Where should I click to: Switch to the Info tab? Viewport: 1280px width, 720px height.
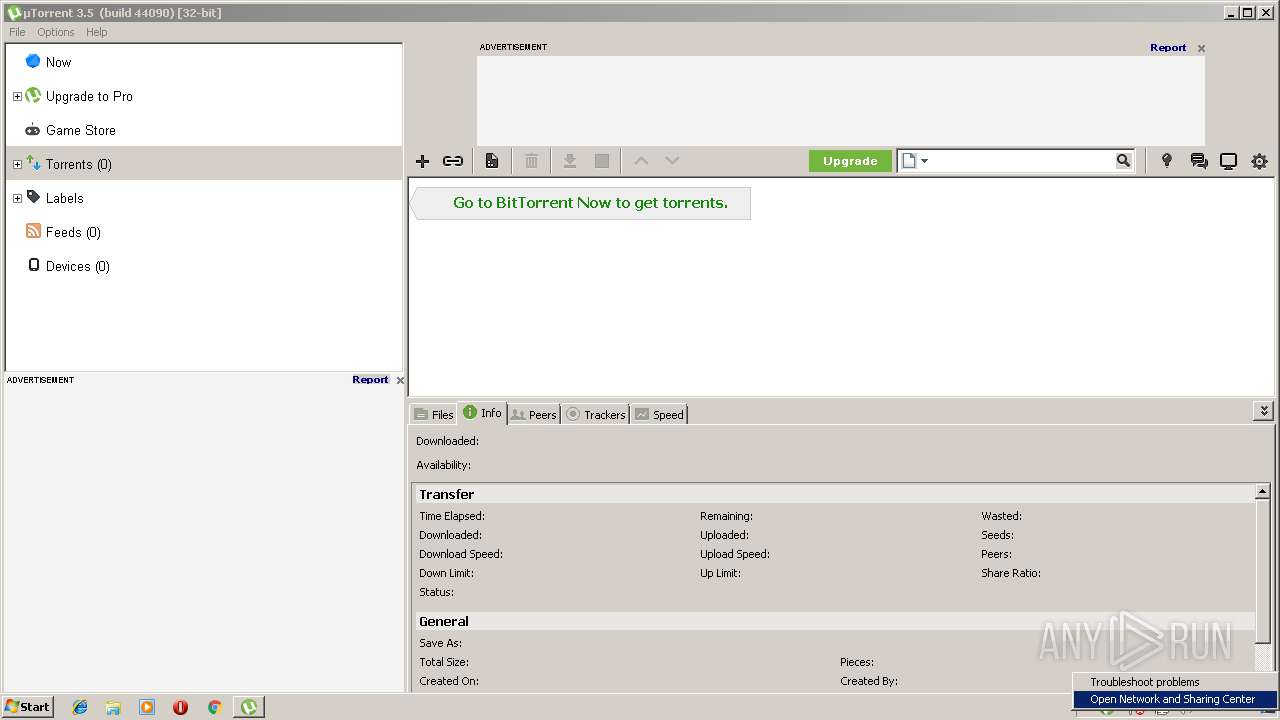(x=483, y=413)
